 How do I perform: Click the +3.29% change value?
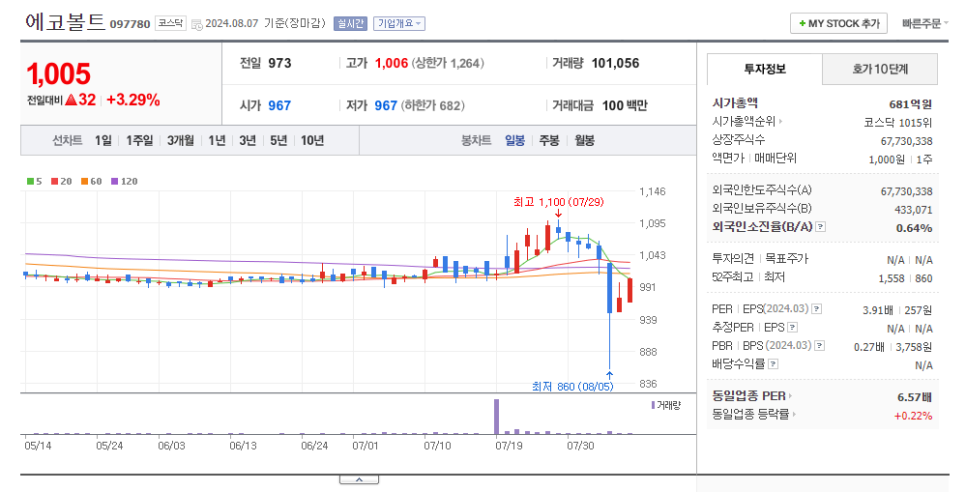click(133, 100)
